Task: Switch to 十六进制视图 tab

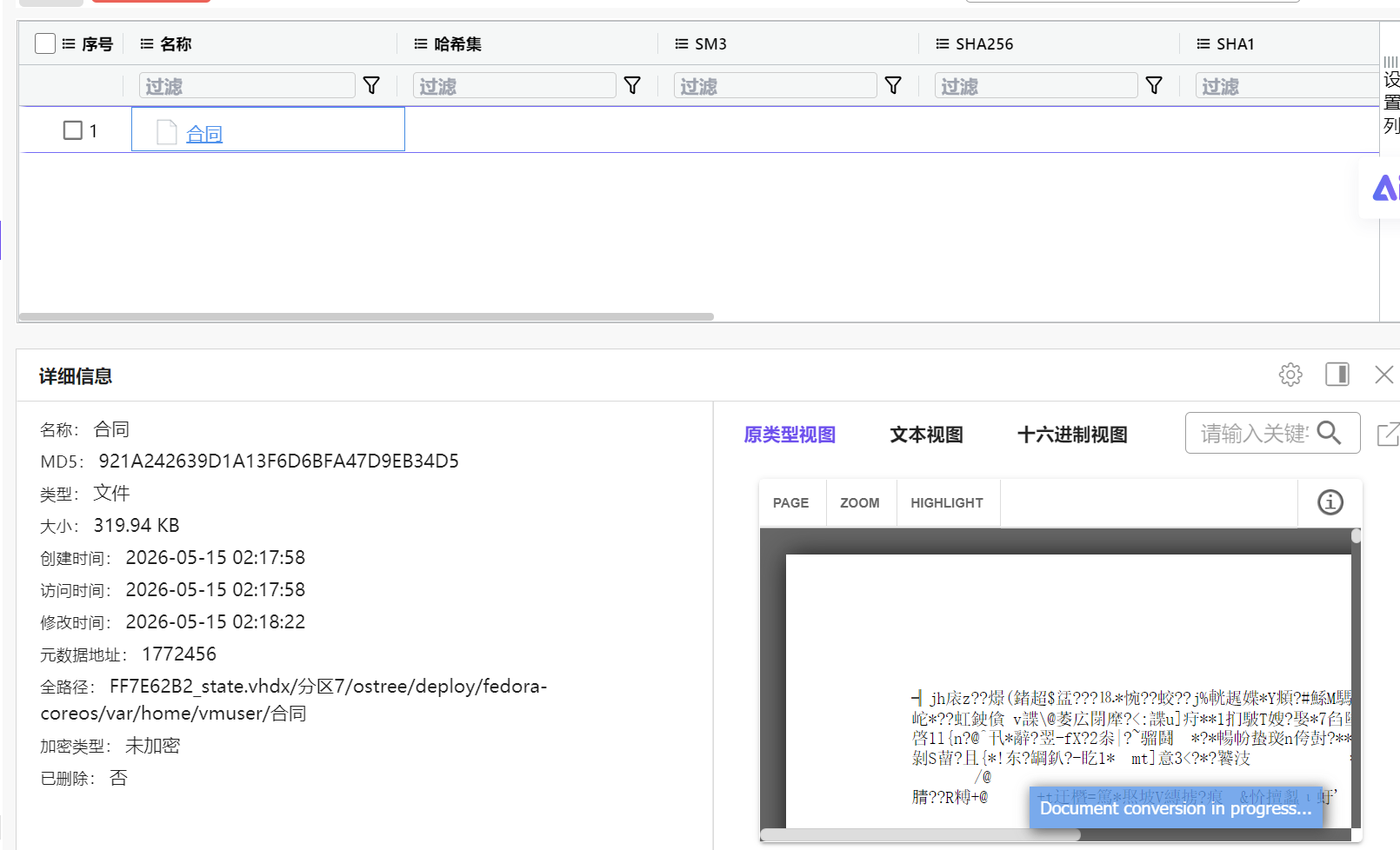Action: coord(1072,435)
